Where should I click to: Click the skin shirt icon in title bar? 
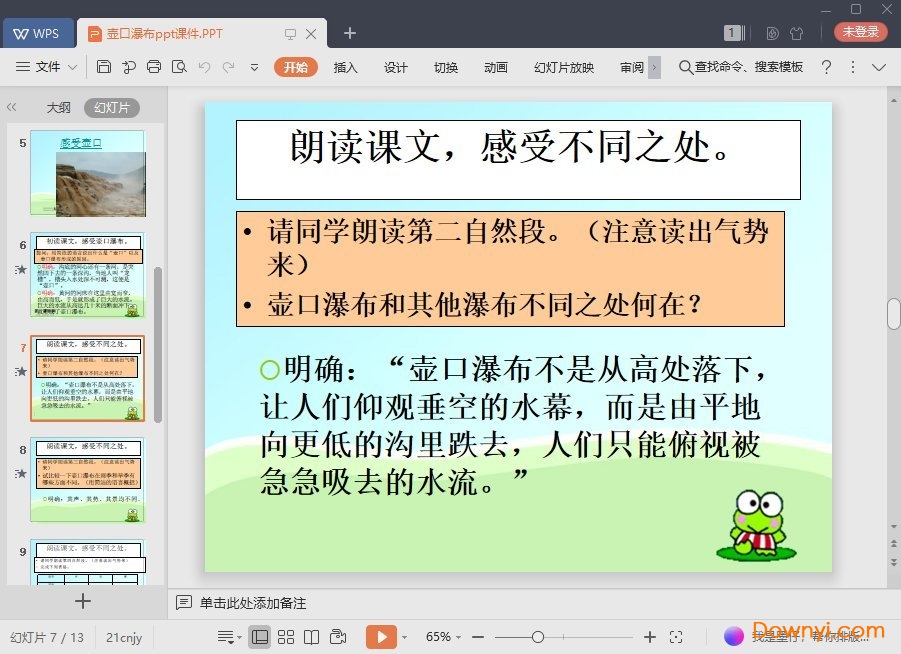[796, 33]
